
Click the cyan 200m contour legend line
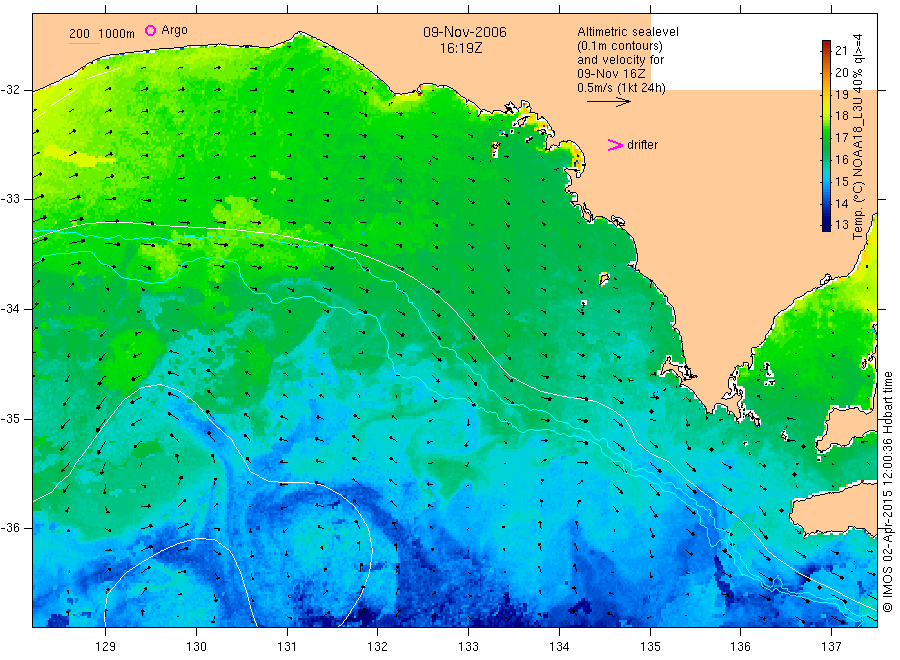tap(84, 43)
